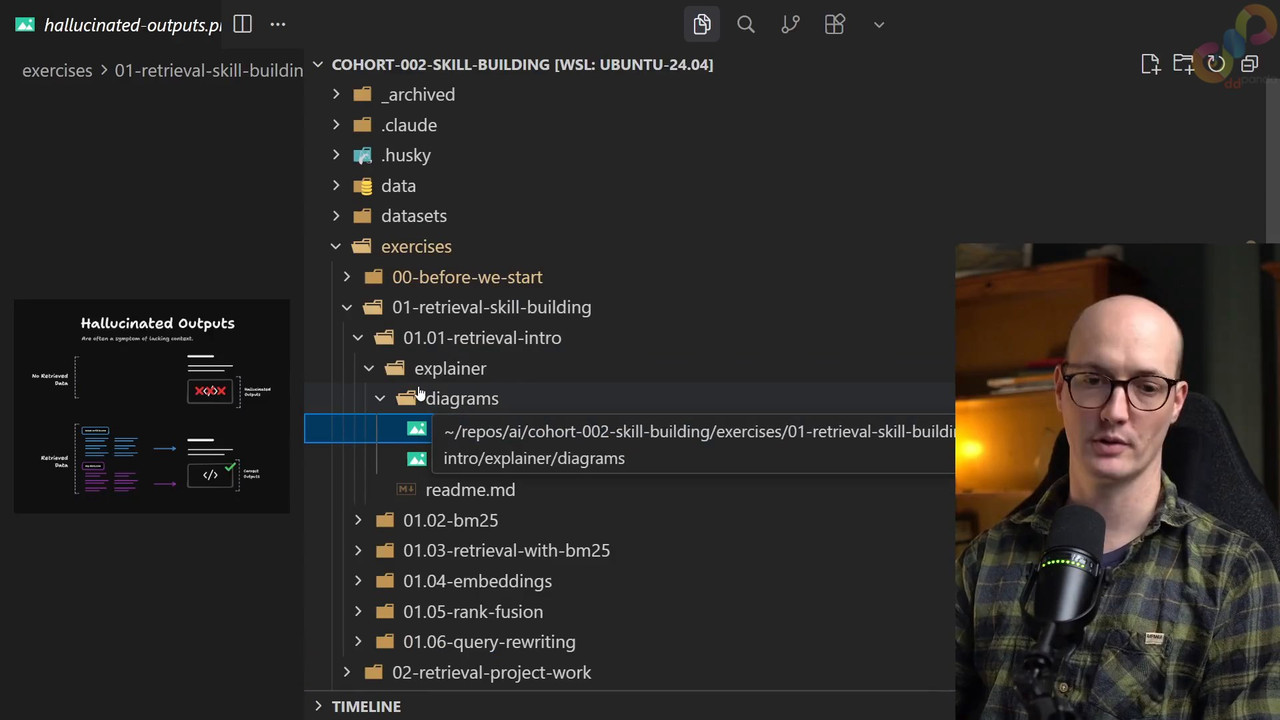Viewport: 1280px width, 720px height.
Task: Collapse all folders in Explorer
Action: 1249,64
